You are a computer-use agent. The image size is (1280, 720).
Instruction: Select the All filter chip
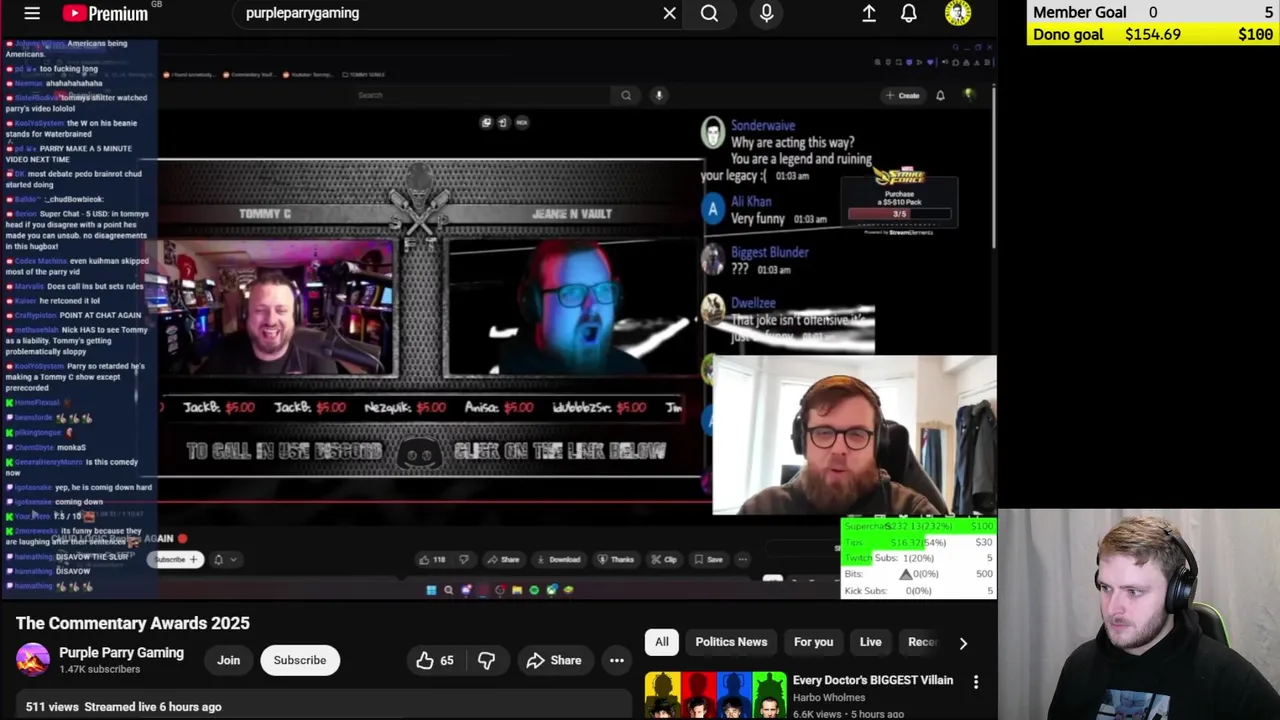pos(661,642)
